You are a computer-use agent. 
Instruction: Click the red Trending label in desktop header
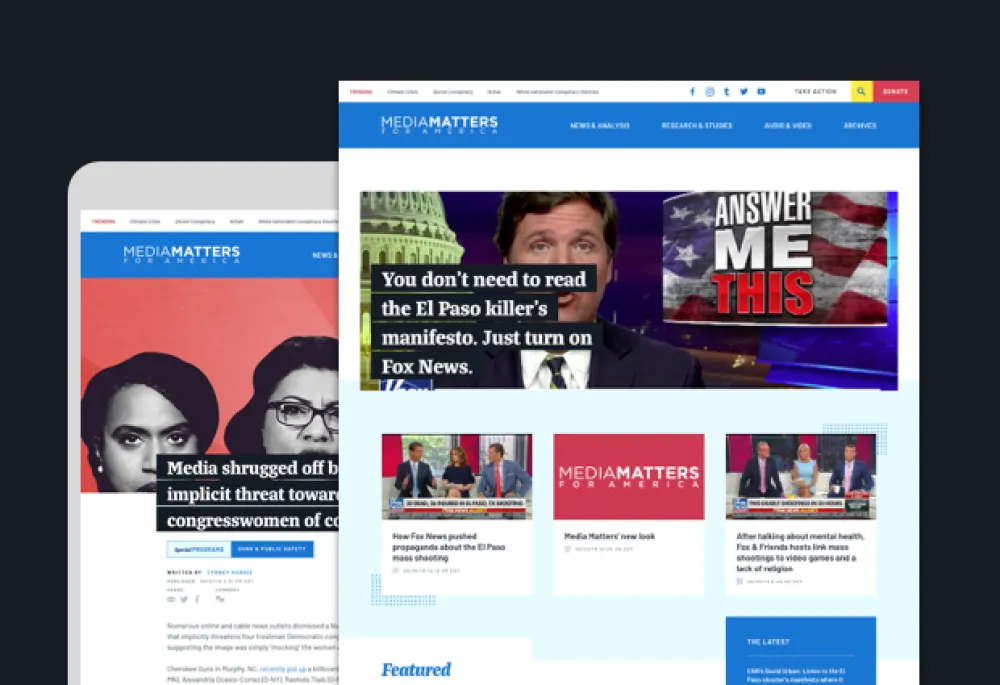pyautogui.click(x=361, y=92)
